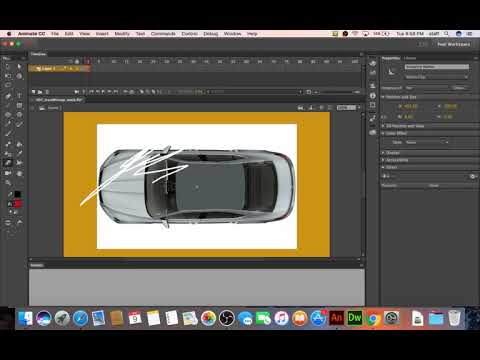The image size is (480, 360).
Task: Play the timeline animation
Action: click(x=103, y=92)
